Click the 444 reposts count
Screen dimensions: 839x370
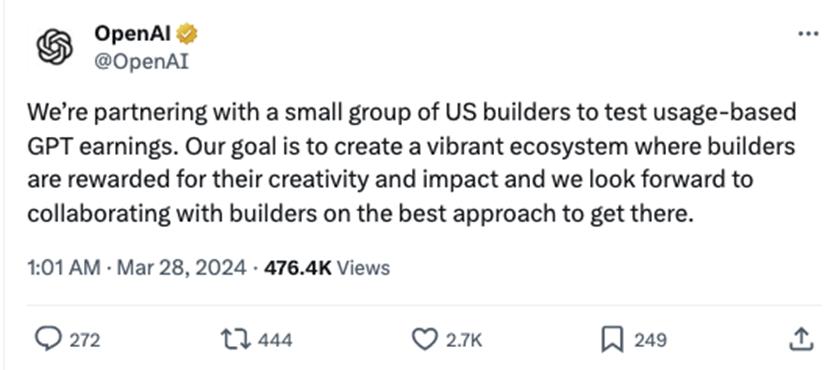coord(275,340)
